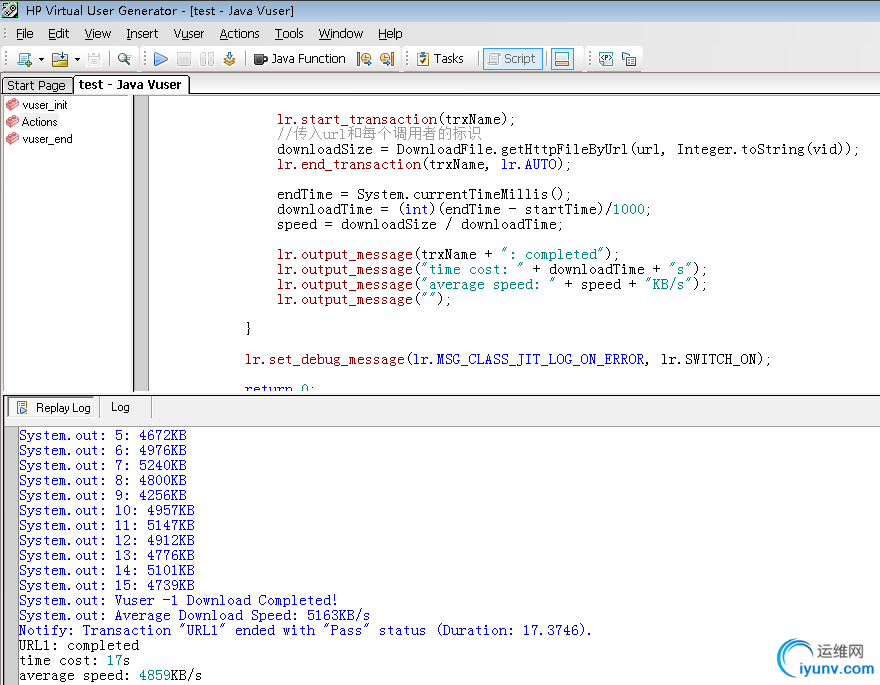
Task: Click the End Transaction clock icon
Action: 387,59
